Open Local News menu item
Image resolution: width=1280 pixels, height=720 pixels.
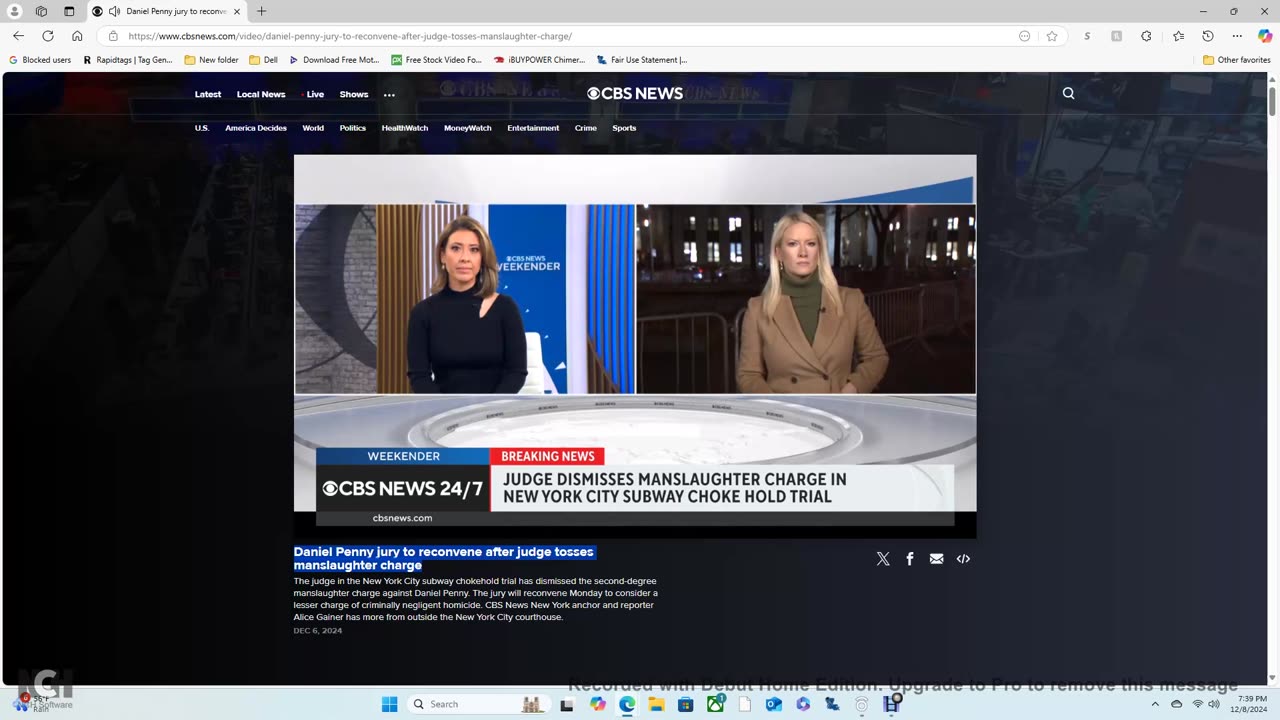coord(261,94)
